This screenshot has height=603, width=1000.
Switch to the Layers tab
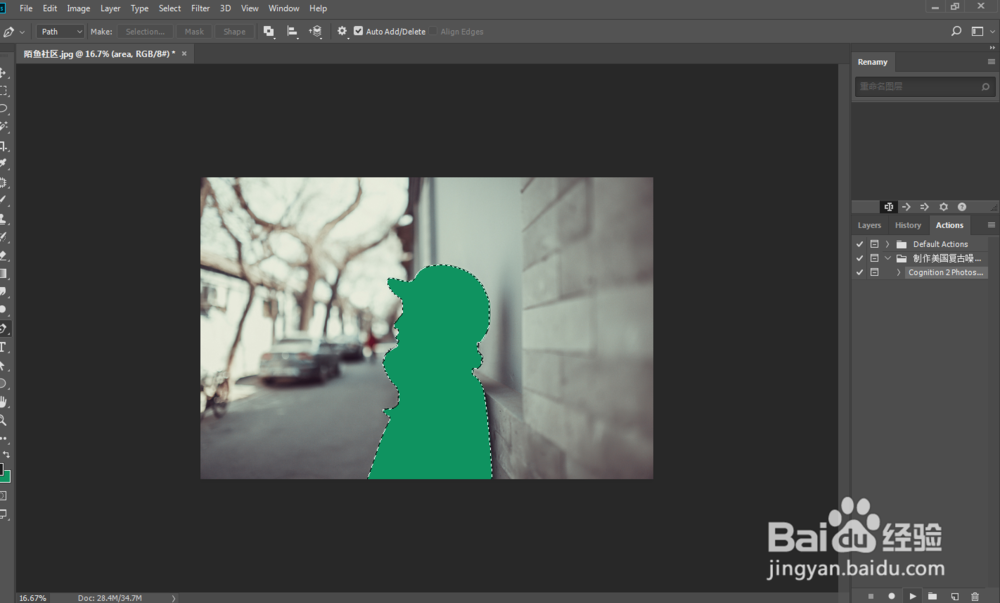(869, 225)
